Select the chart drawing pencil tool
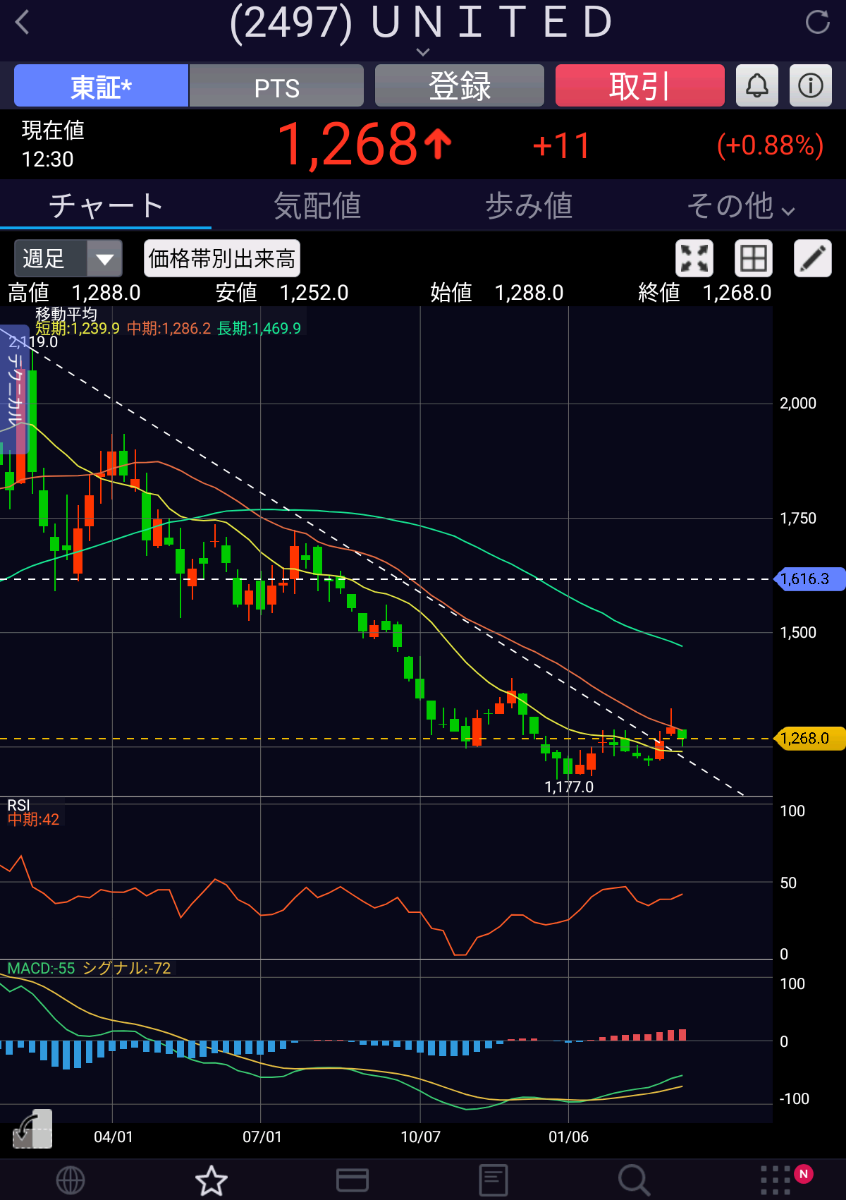Viewport: 846px width, 1200px height. click(x=812, y=258)
